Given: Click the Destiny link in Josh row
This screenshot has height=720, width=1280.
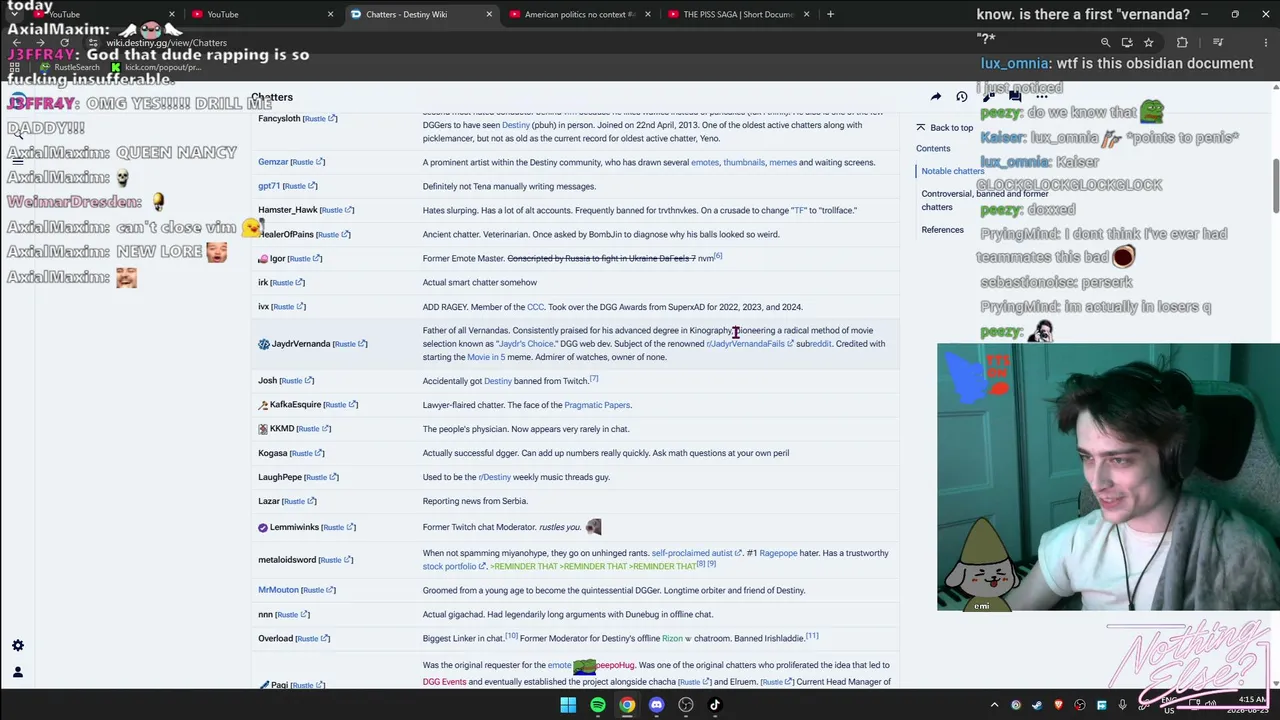Looking at the screenshot, I should tap(497, 381).
